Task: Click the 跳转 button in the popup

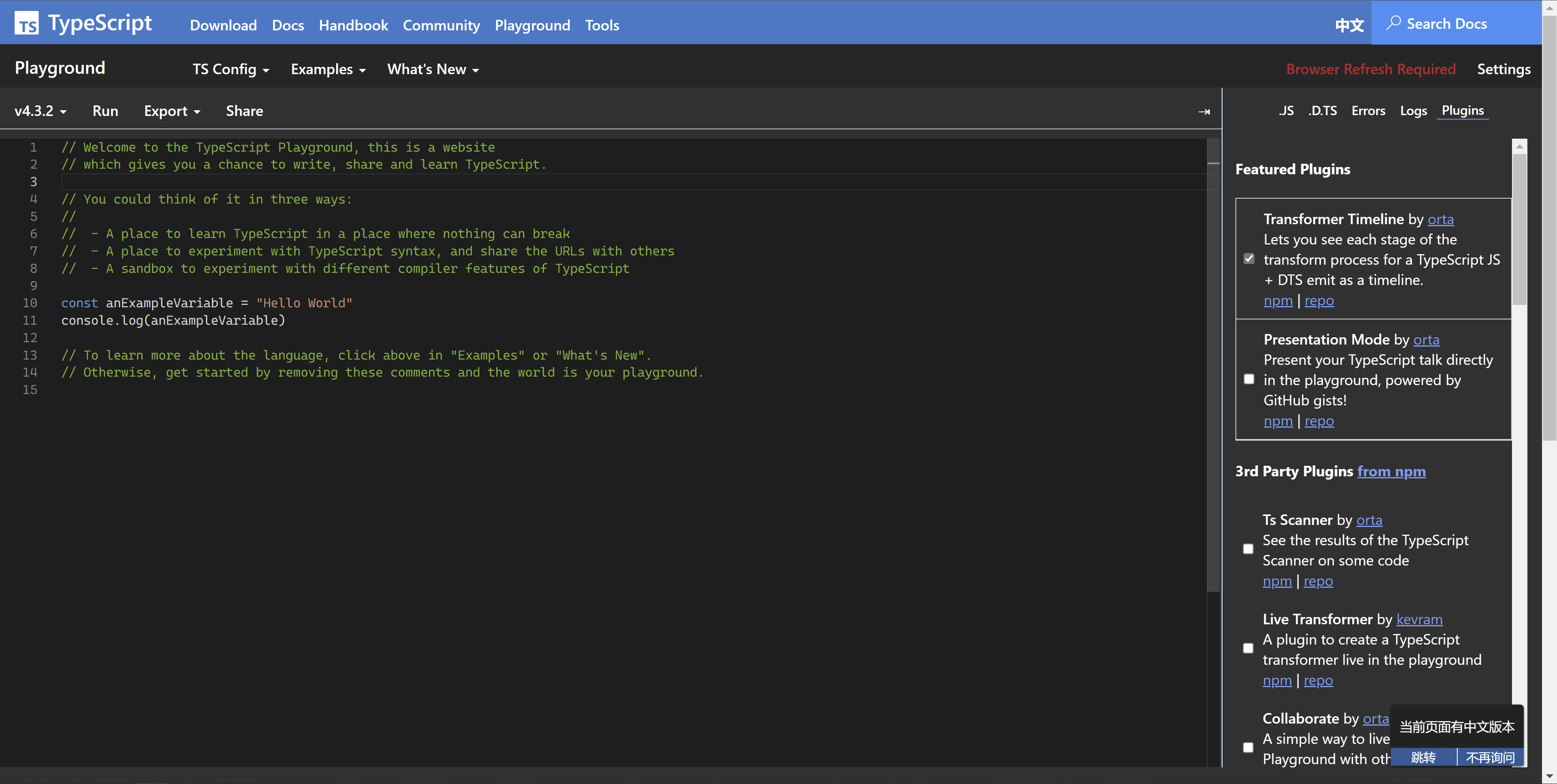Action: (1424, 757)
